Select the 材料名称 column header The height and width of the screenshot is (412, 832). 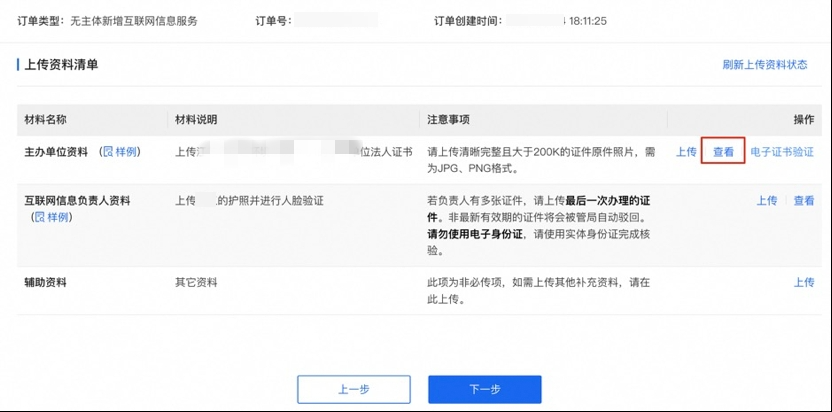tap(46, 120)
